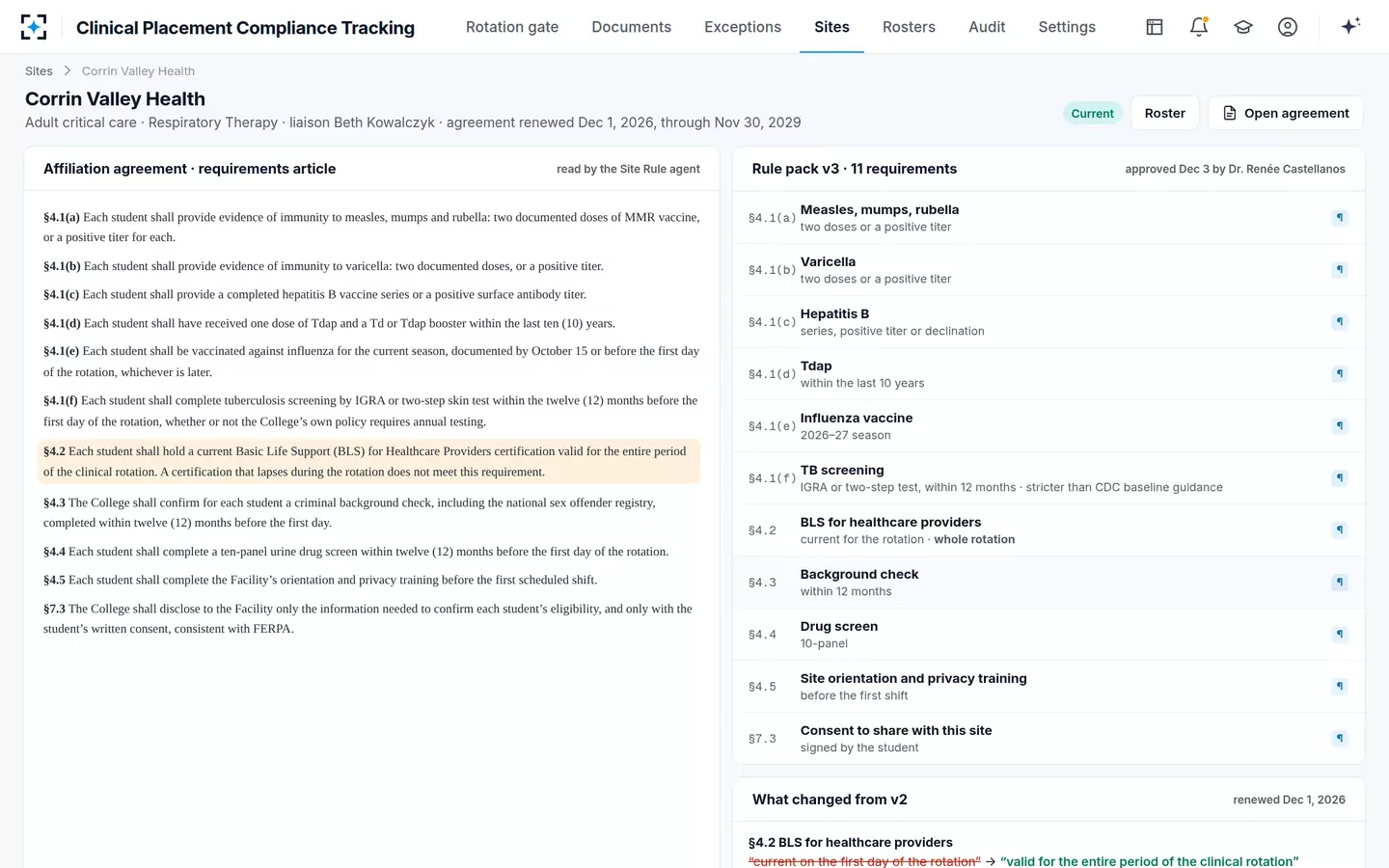The width and height of the screenshot is (1389, 868).
Task: Open the notifications bell
Action: point(1199,27)
